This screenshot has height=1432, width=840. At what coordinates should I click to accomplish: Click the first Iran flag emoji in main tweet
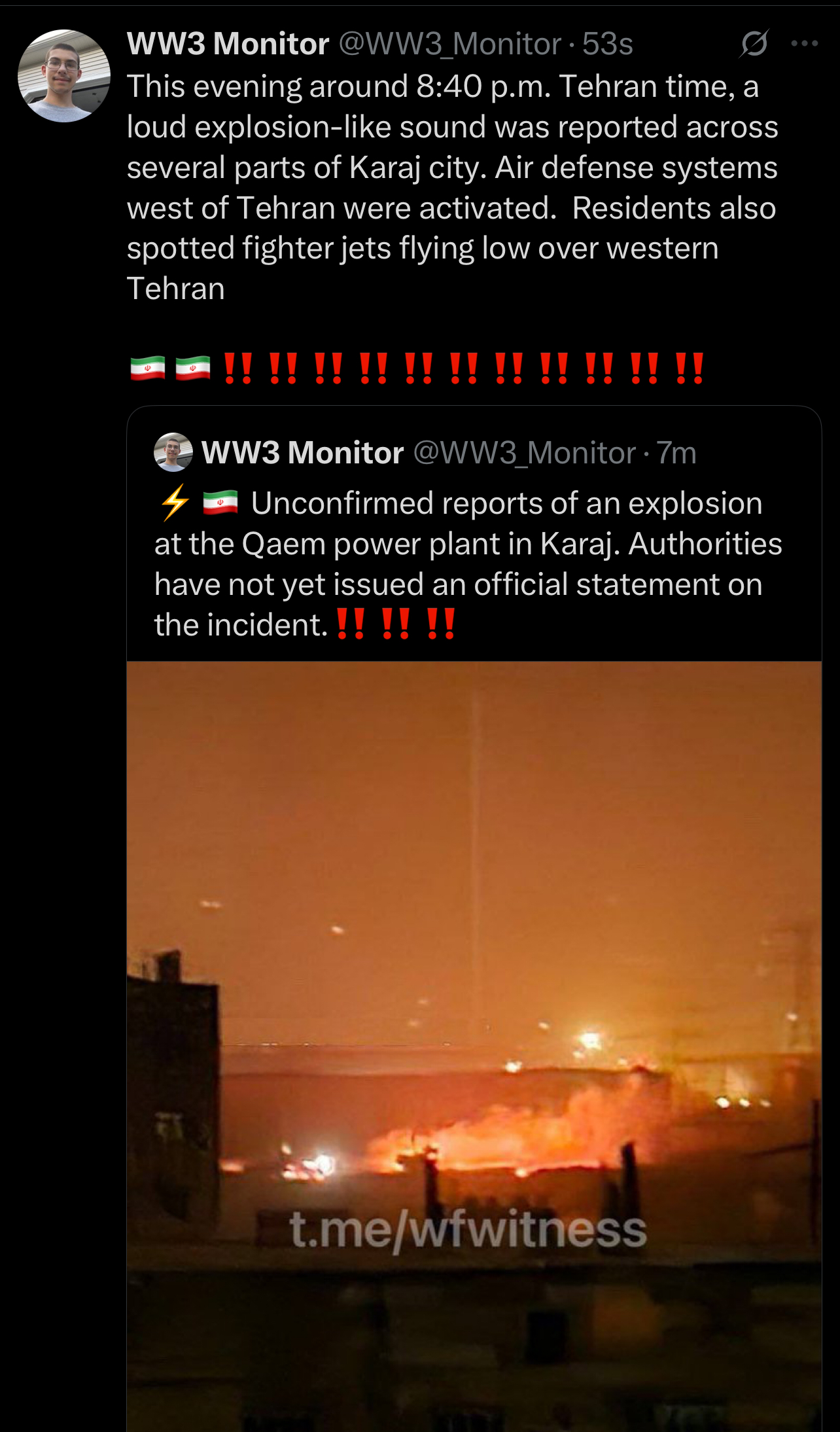[x=148, y=368]
